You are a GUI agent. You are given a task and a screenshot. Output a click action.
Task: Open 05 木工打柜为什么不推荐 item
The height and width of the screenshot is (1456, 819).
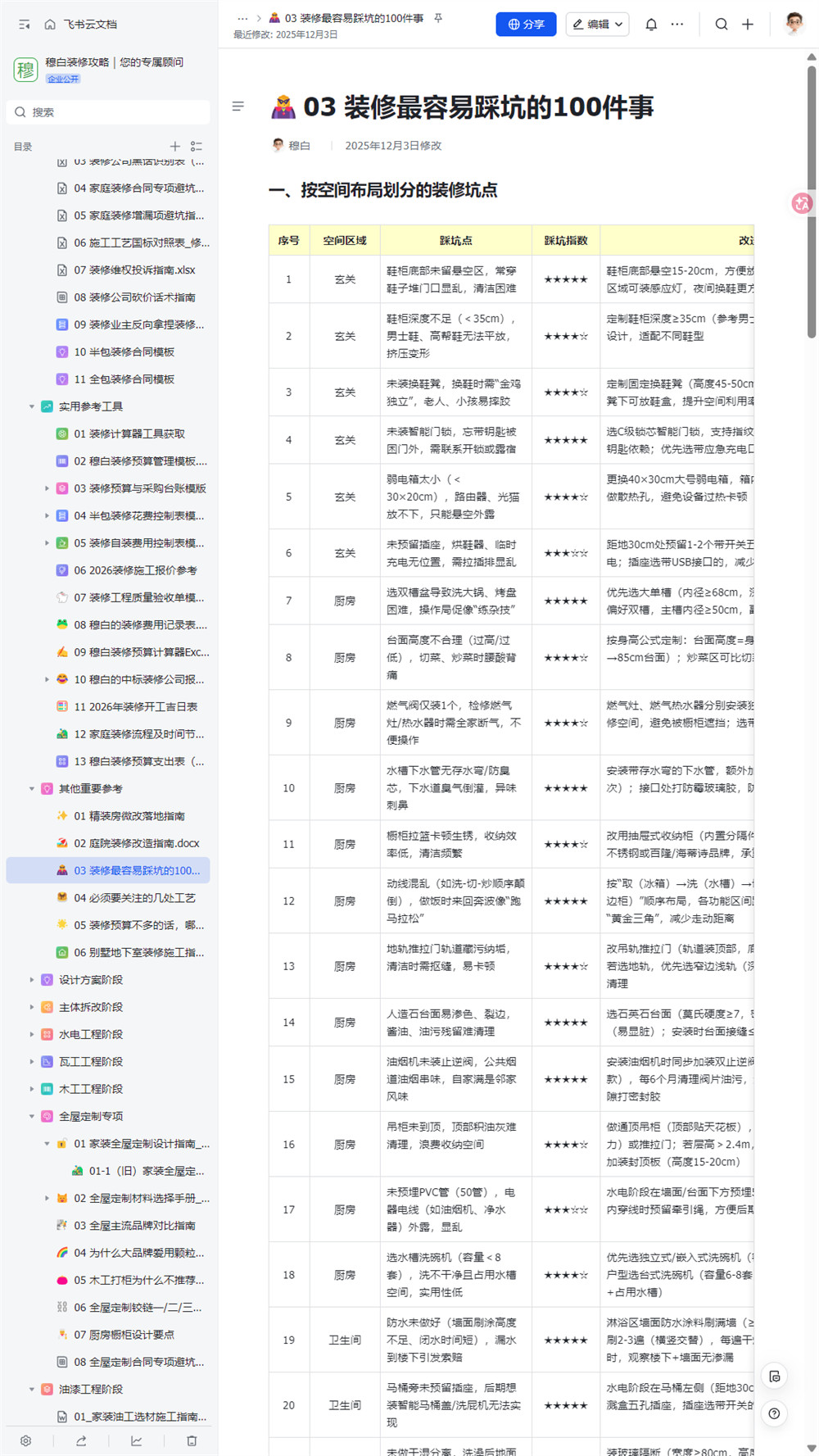click(139, 1280)
